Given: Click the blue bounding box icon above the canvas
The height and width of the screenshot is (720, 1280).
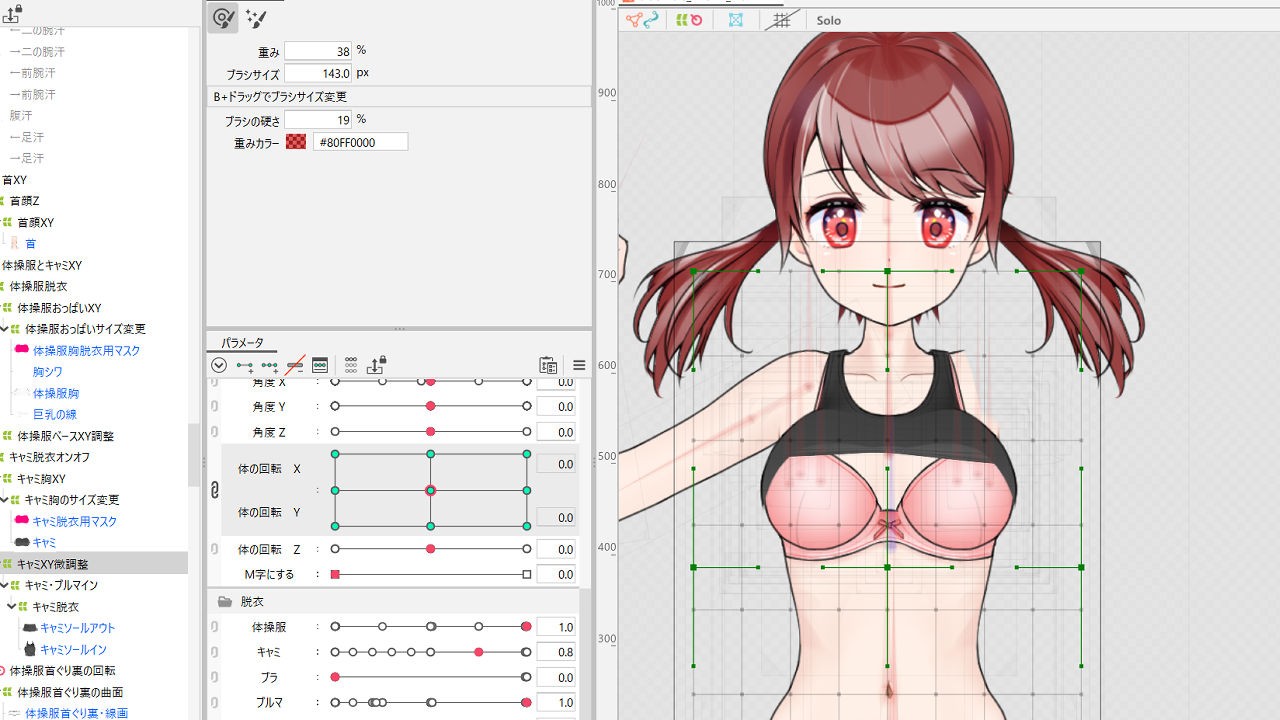Looking at the screenshot, I should point(737,19).
